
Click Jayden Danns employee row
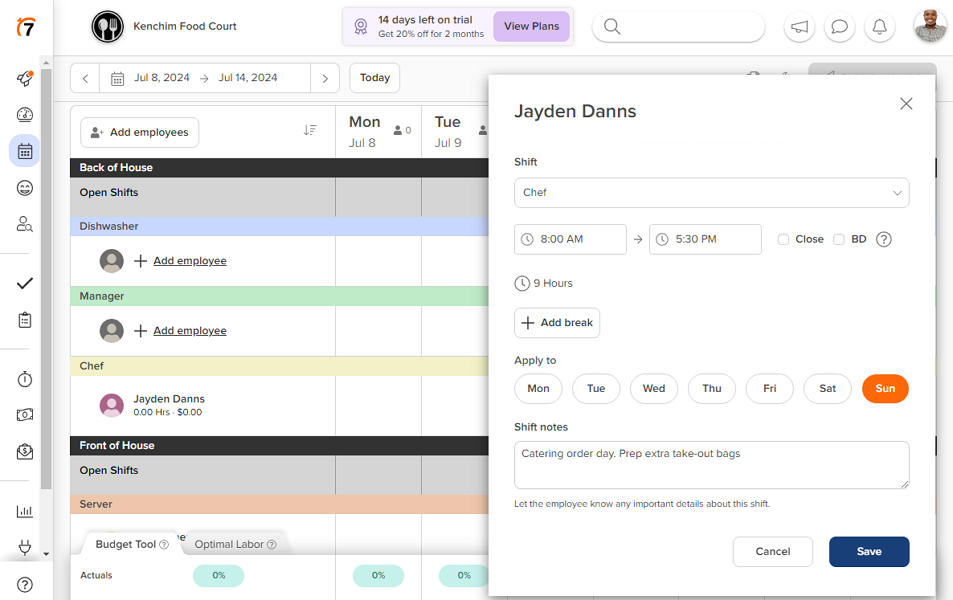[203, 405]
